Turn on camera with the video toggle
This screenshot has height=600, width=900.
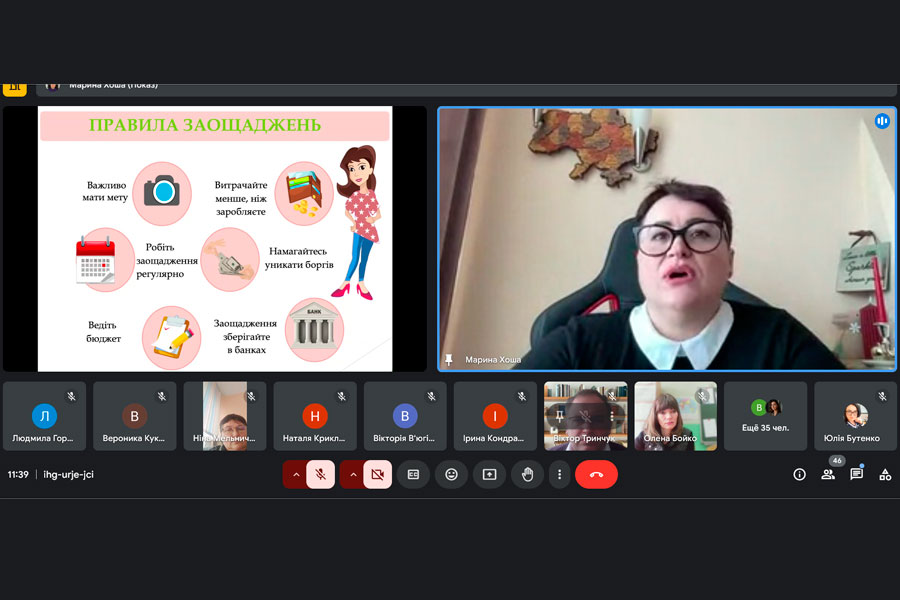coord(377,474)
